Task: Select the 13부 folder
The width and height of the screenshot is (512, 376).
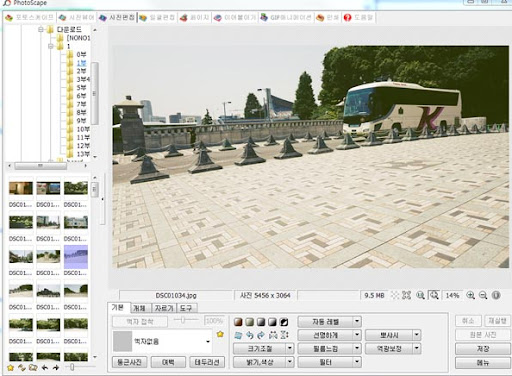Action: (83, 154)
